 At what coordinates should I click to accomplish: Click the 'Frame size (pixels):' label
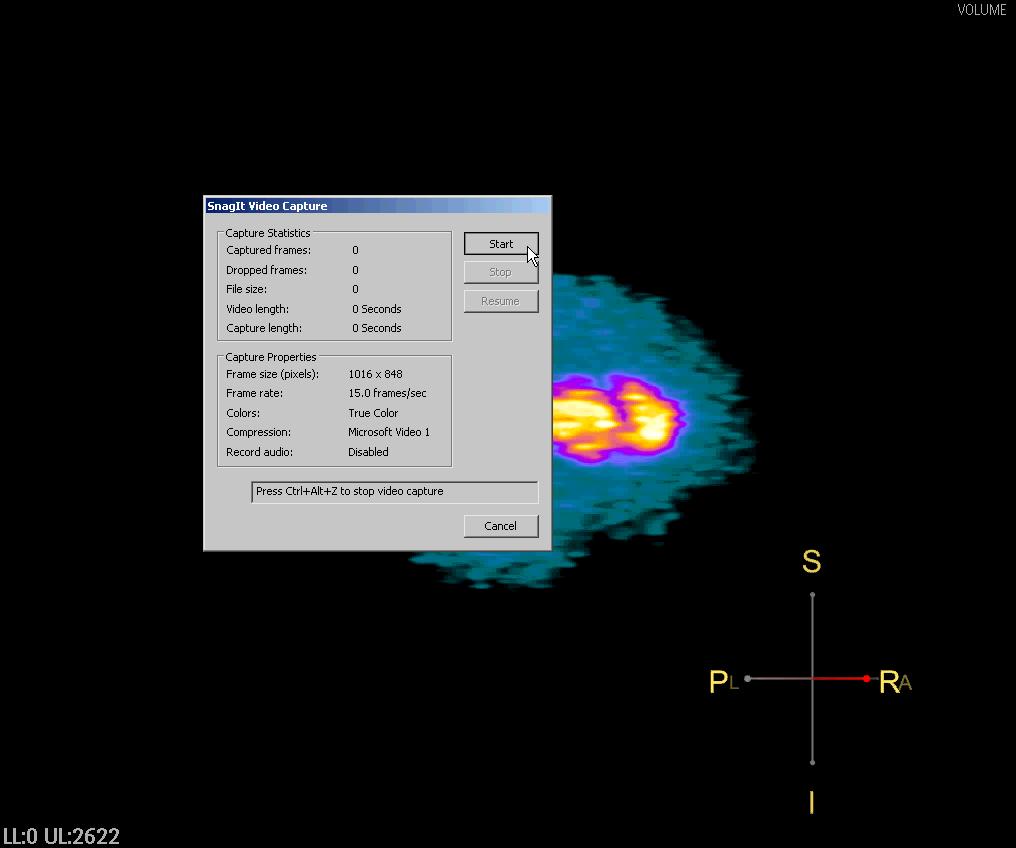point(272,374)
